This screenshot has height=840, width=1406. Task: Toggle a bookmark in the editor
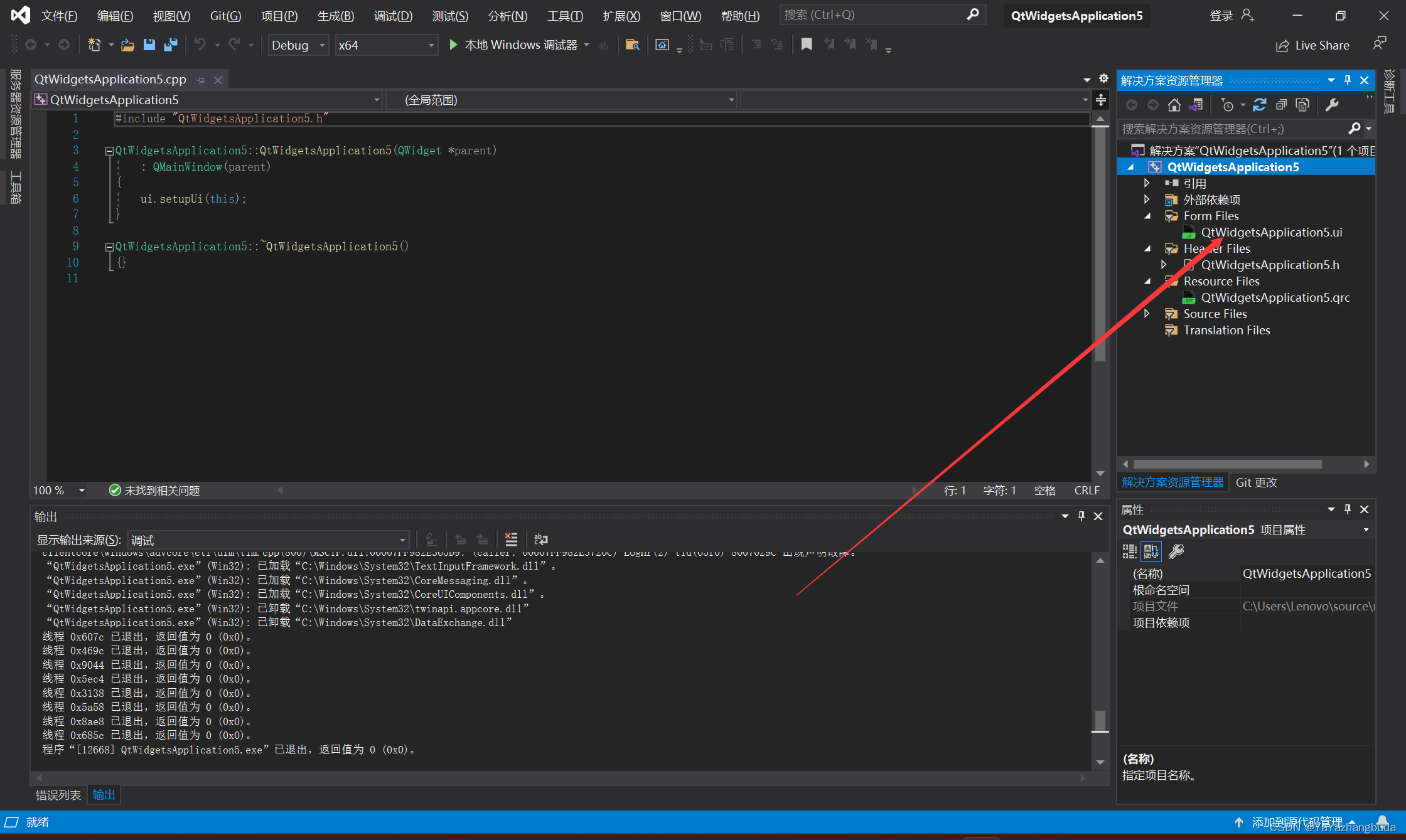pos(807,45)
